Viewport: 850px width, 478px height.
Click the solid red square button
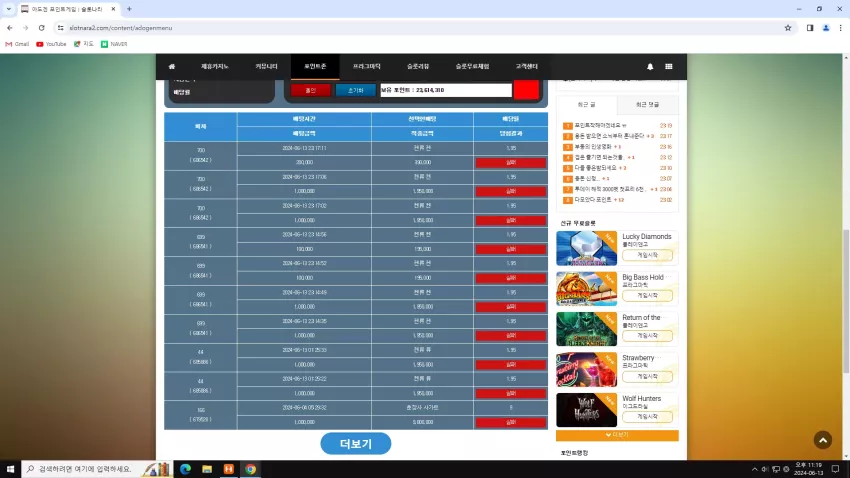[x=526, y=89]
